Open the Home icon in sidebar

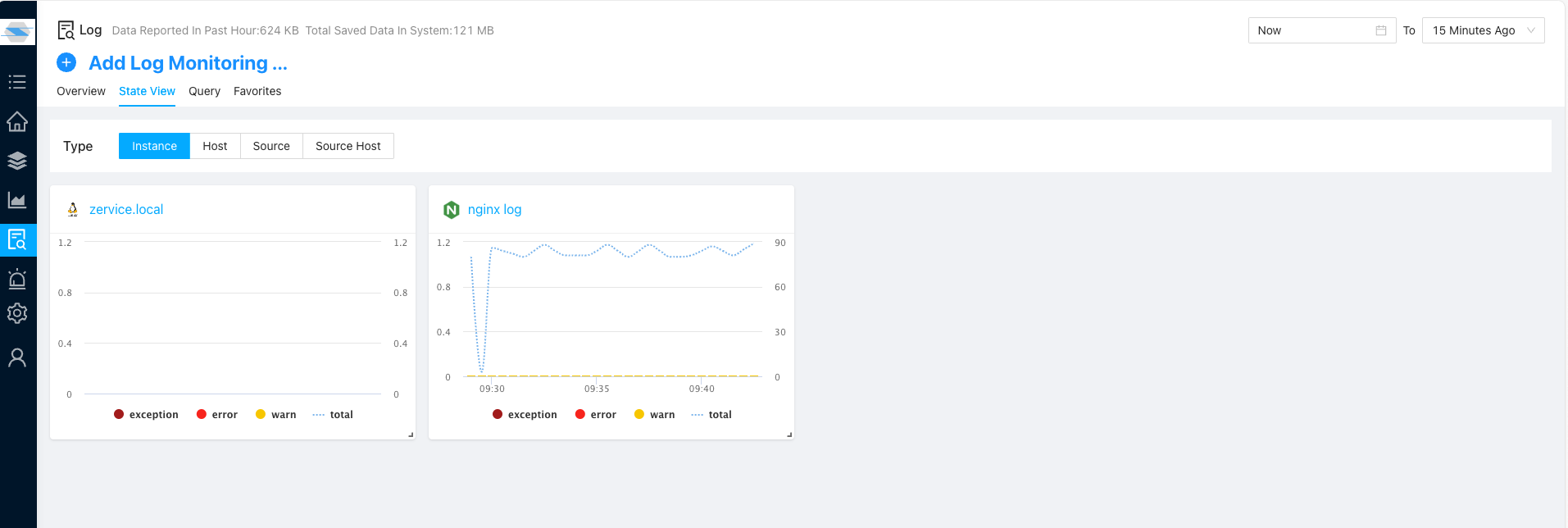[17, 121]
